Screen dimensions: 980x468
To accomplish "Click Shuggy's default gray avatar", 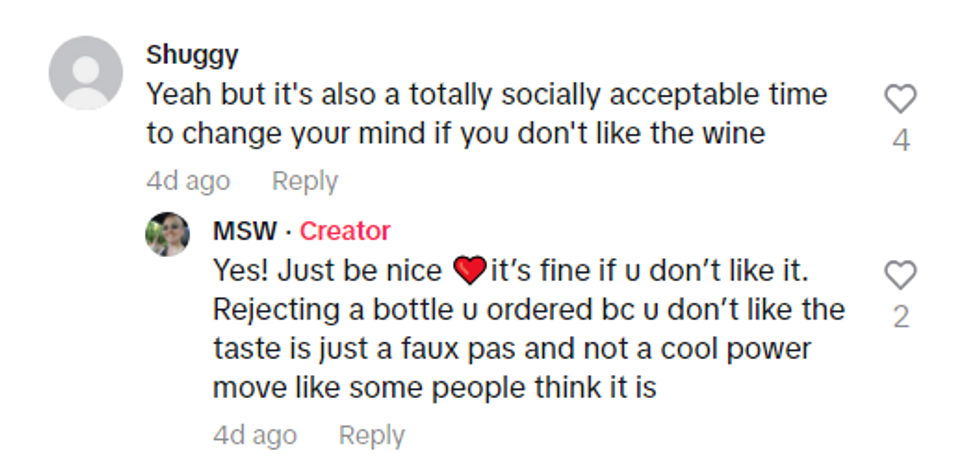I will click(x=85, y=72).
